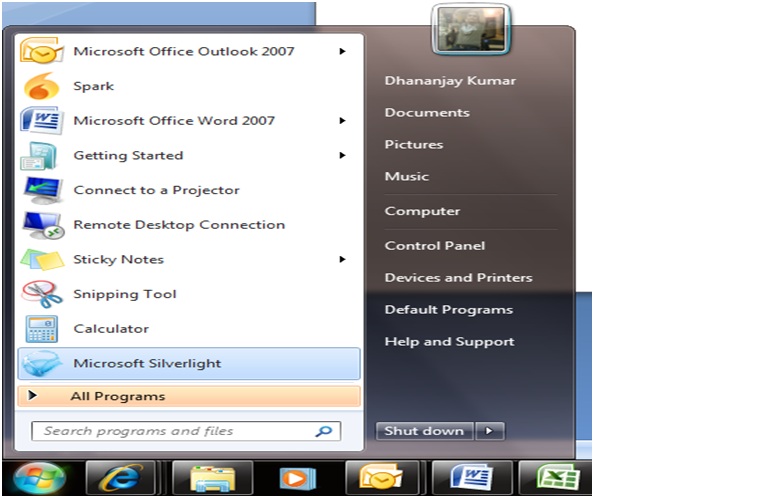This screenshot has width=768, height=498.
Task: Launch the Snipping Tool
Action: click(x=124, y=294)
